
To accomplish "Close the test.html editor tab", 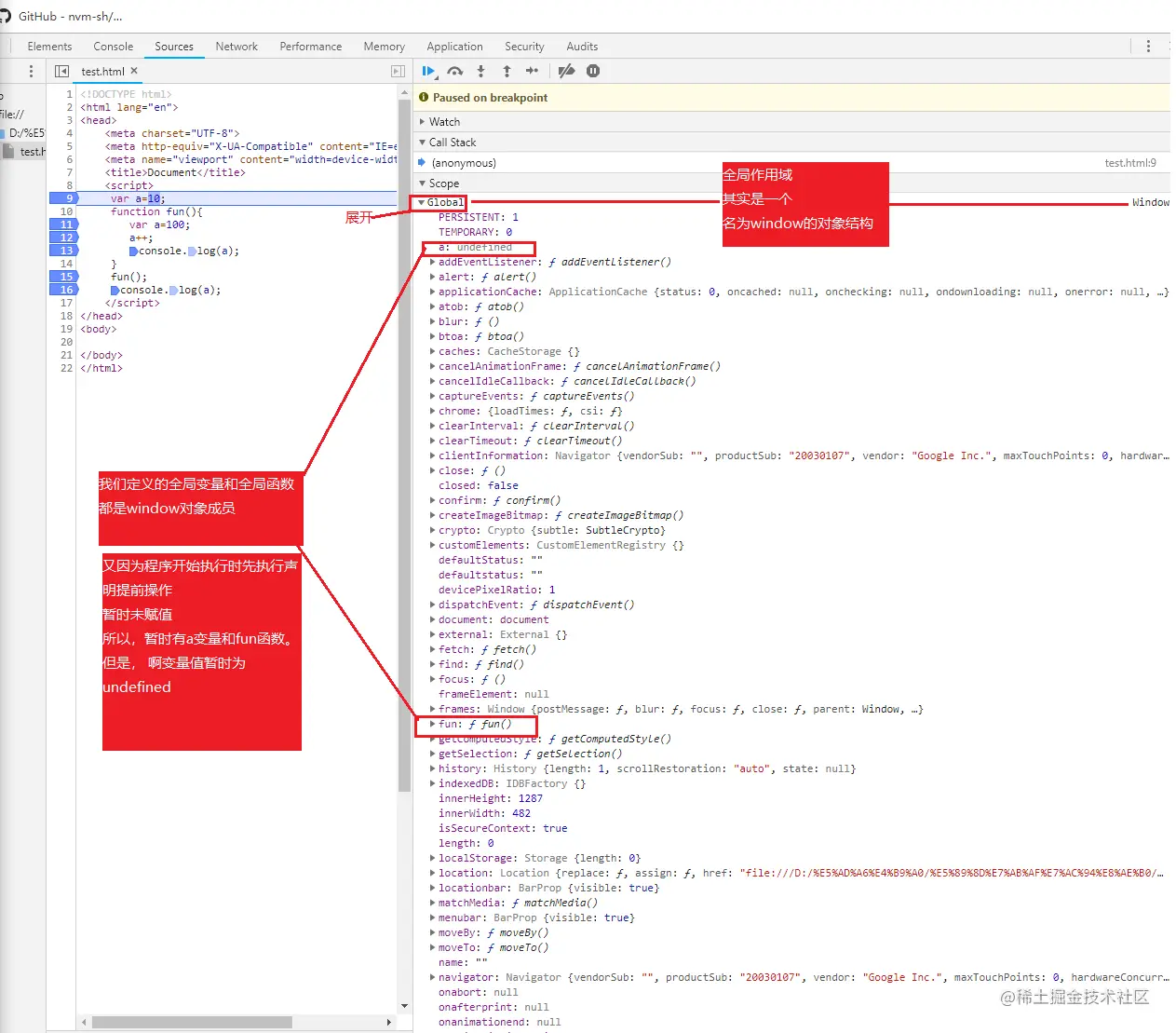I will pyautogui.click(x=134, y=71).
